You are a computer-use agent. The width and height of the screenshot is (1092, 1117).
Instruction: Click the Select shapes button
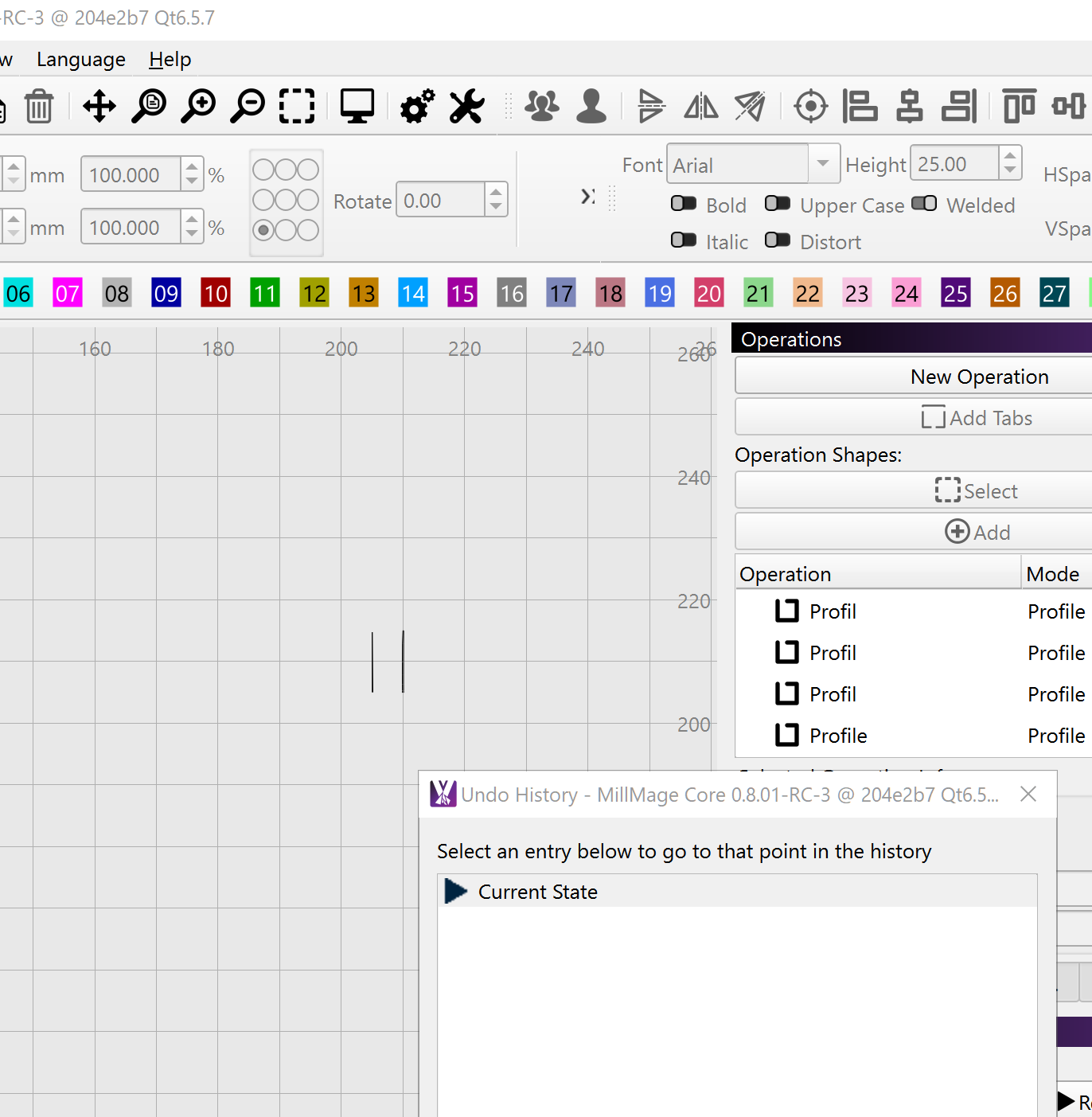[914, 490]
